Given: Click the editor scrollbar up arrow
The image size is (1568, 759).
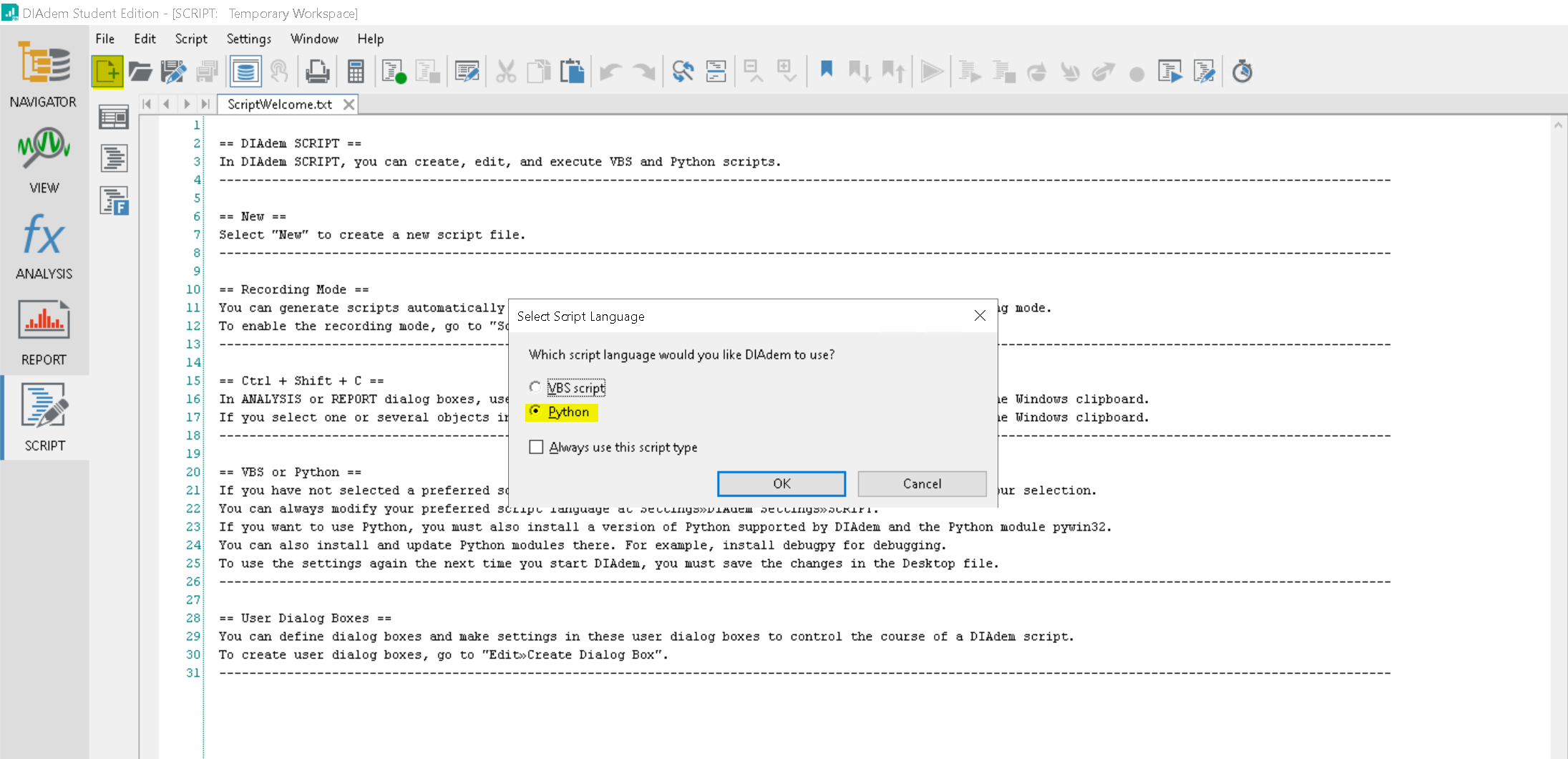Looking at the screenshot, I should [x=1558, y=125].
